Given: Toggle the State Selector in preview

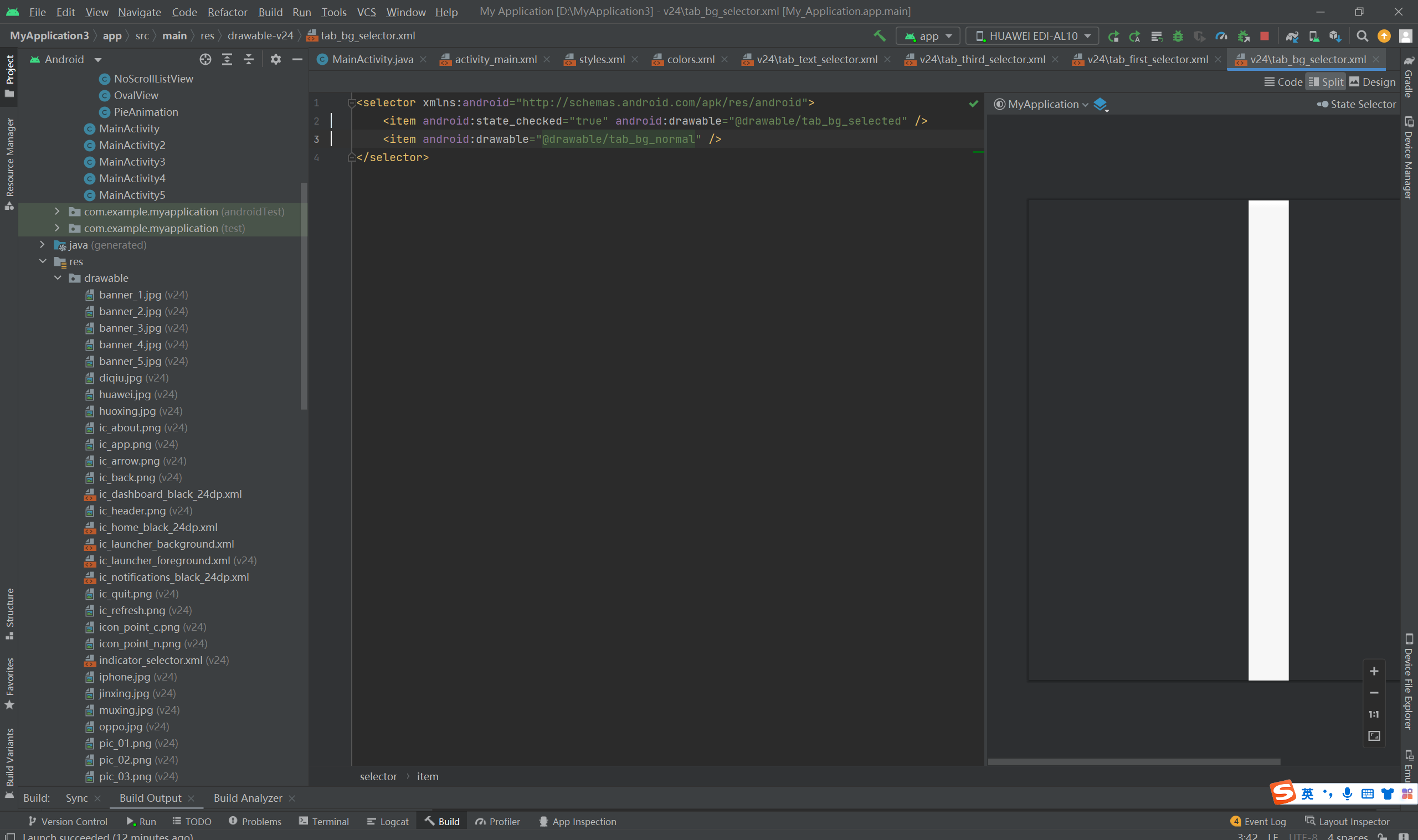Looking at the screenshot, I should coord(1357,104).
